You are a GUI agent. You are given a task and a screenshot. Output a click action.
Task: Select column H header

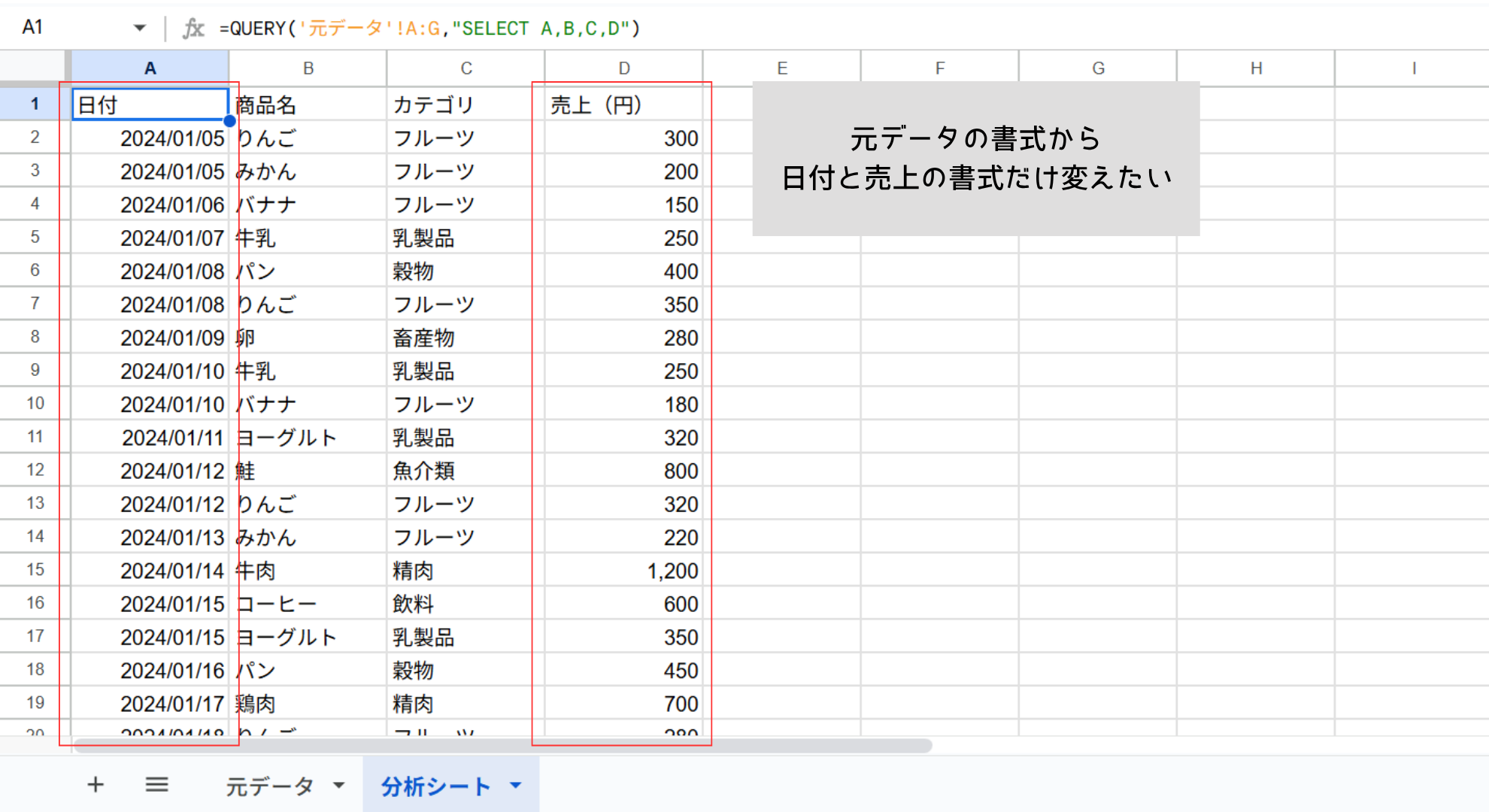(x=1256, y=68)
